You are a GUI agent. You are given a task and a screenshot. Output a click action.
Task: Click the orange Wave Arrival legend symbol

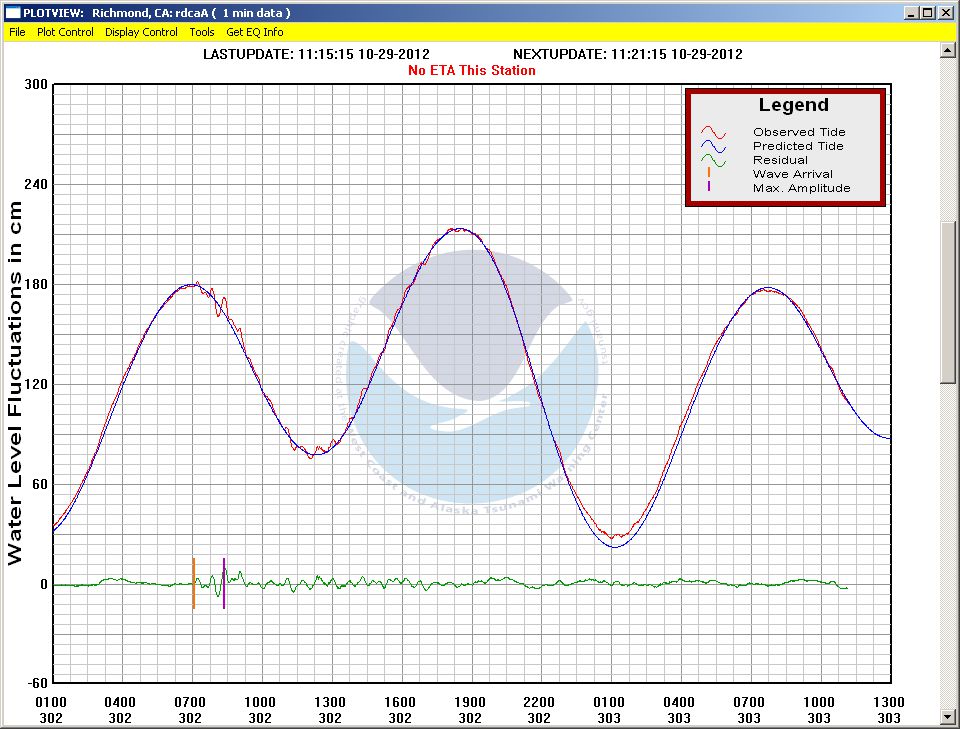pos(709,174)
